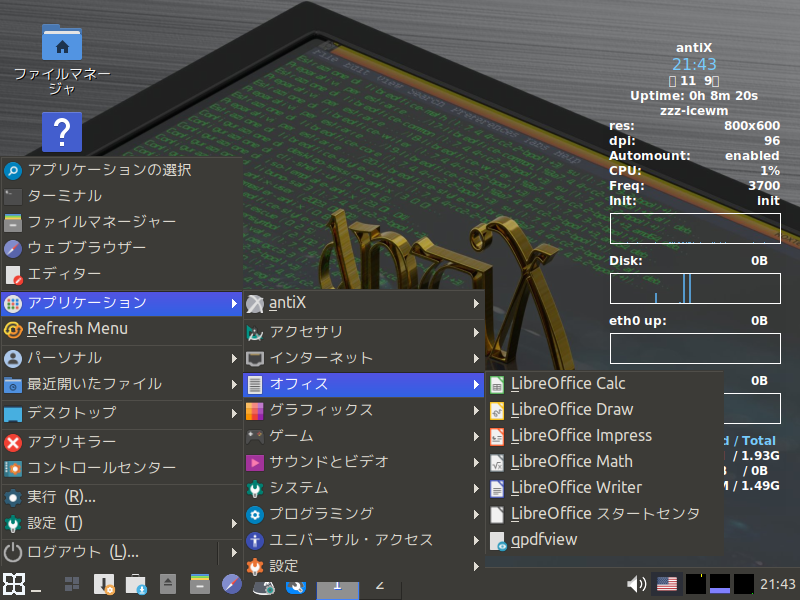Click the package installer icon with orange gear

[x=104, y=584]
